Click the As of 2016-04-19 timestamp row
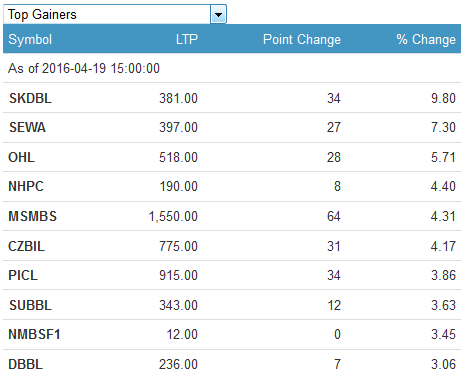 click(232, 68)
